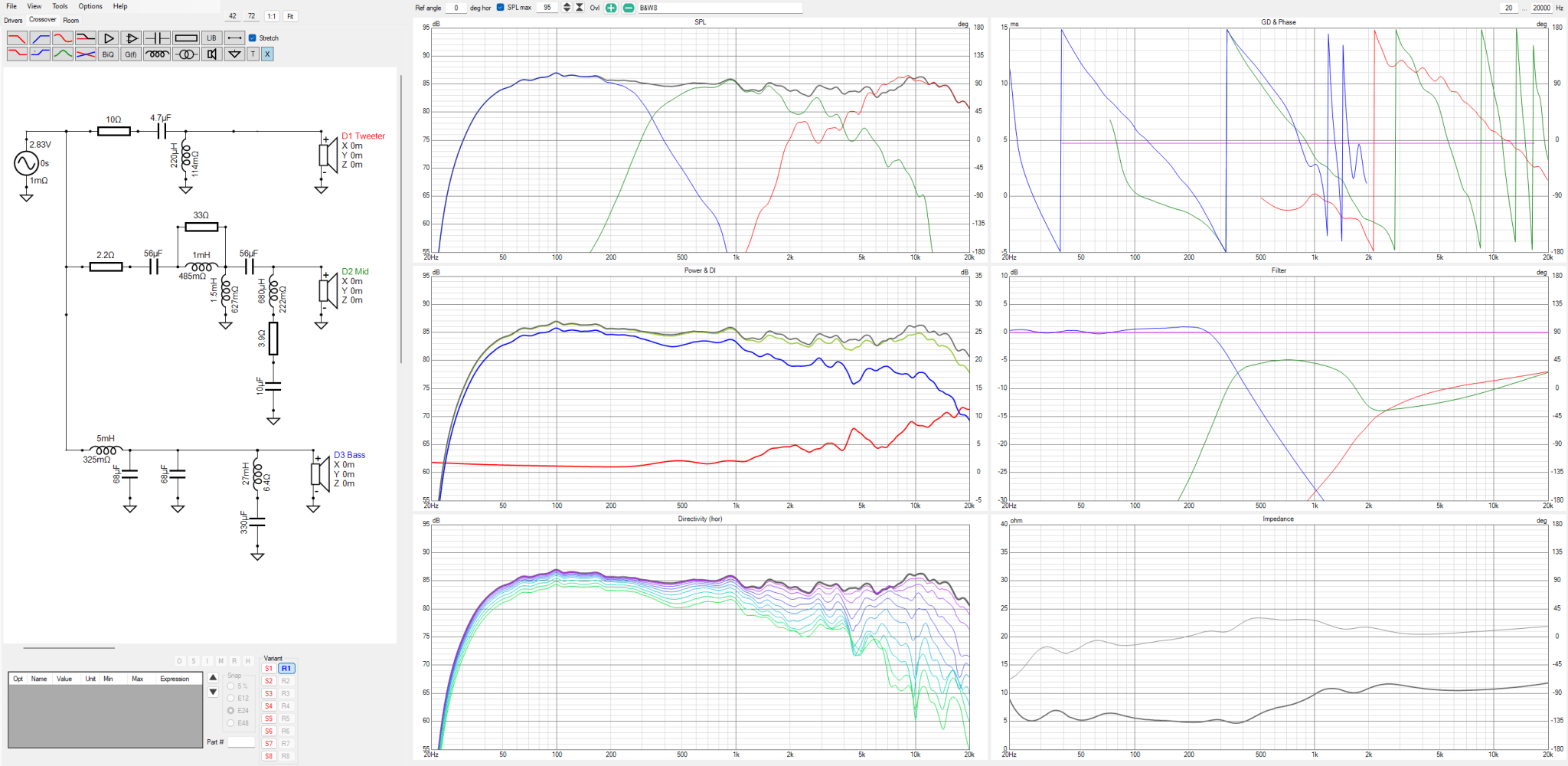1568x766 pixels.
Task: Select variant S1
Action: [269, 669]
